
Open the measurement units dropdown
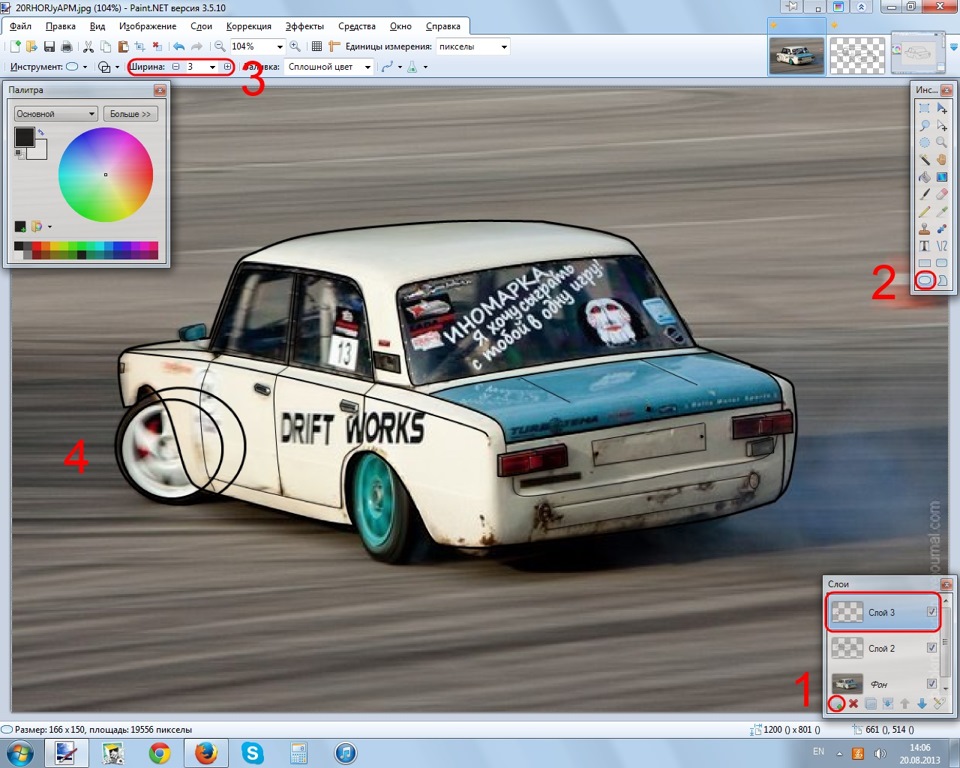coord(504,47)
